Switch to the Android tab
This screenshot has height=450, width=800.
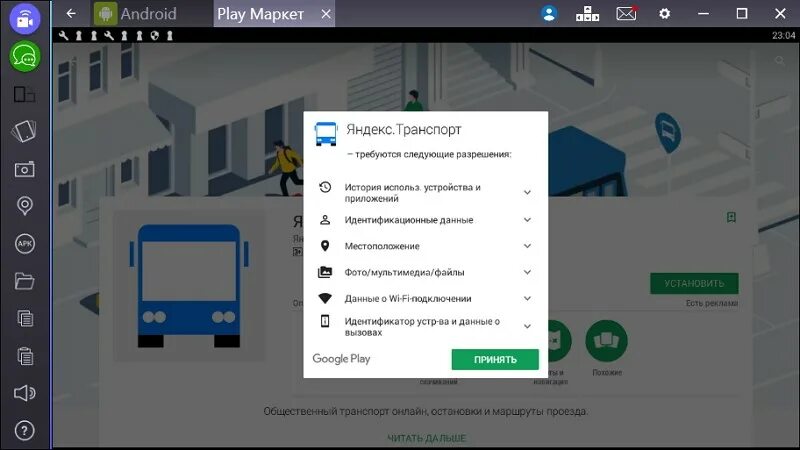[x=136, y=14]
